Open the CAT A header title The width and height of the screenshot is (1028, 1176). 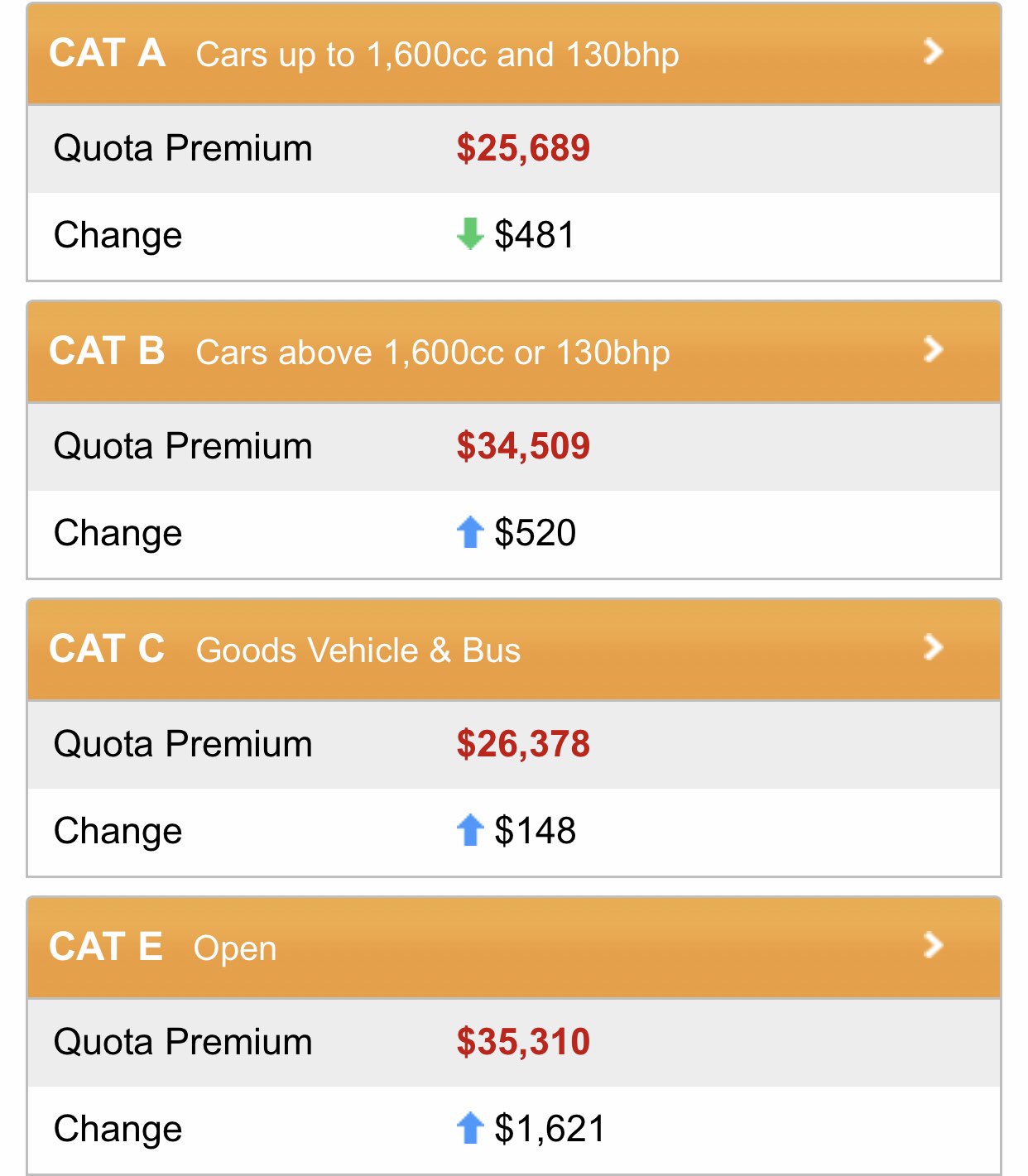pos(107,54)
